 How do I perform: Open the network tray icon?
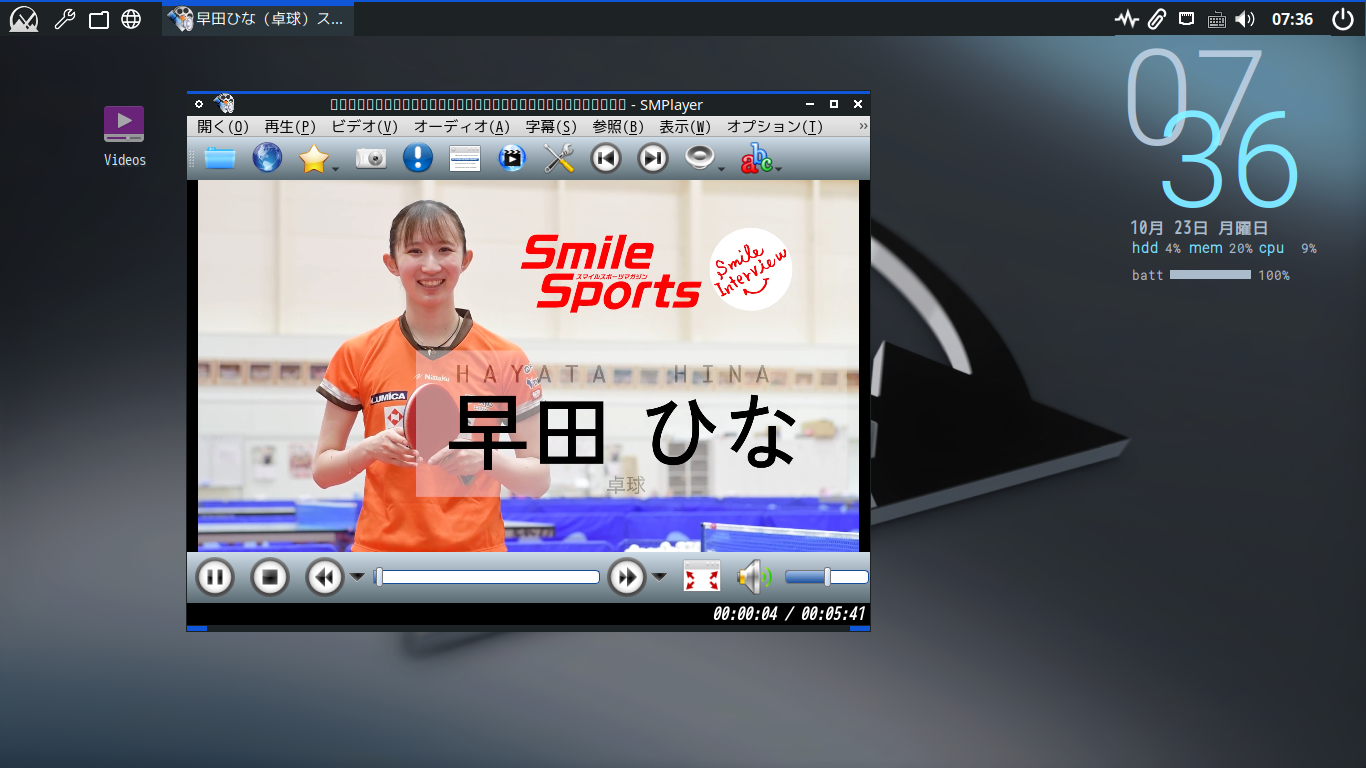tap(1187, 19)
